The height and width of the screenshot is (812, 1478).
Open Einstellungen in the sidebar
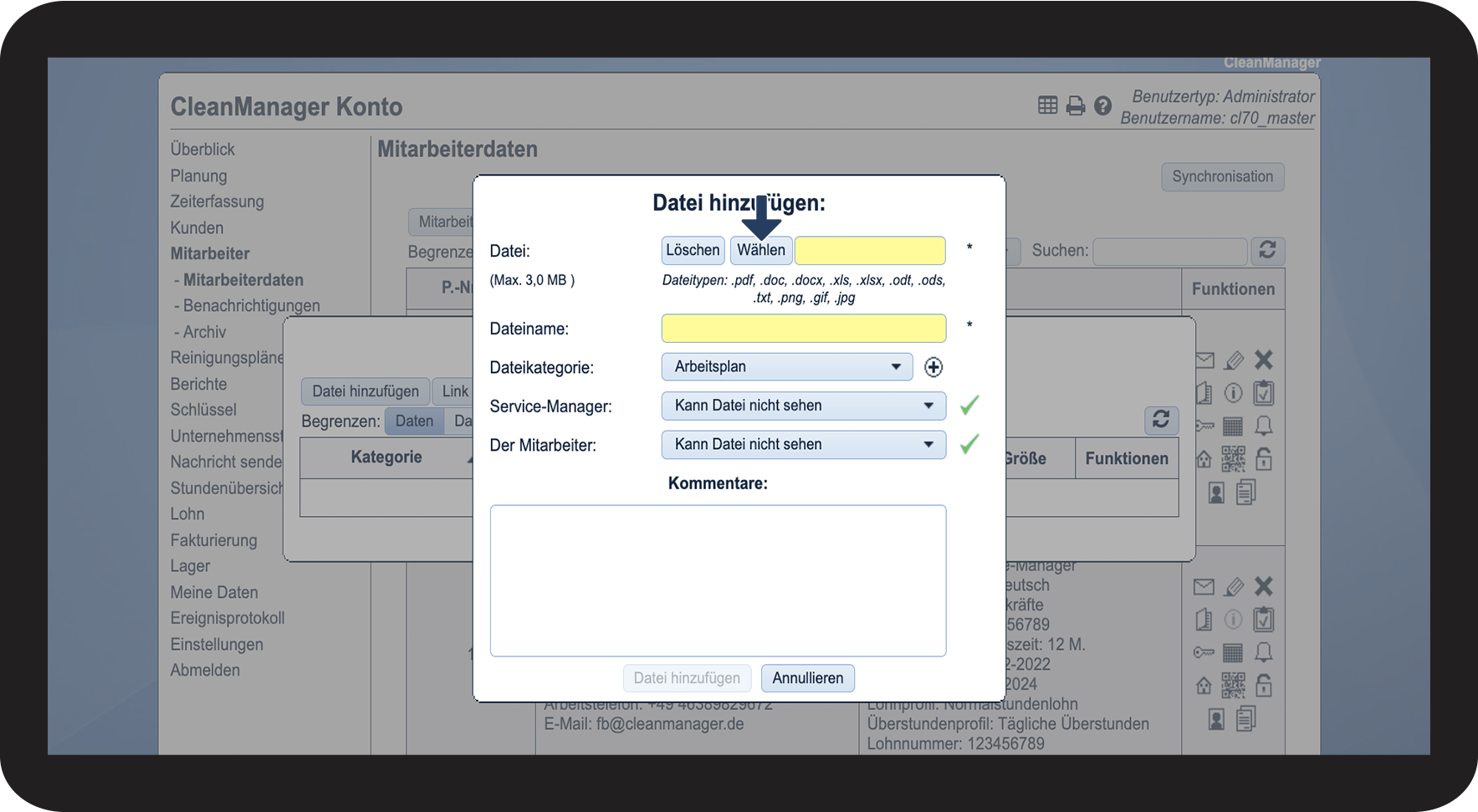[217, 645]
